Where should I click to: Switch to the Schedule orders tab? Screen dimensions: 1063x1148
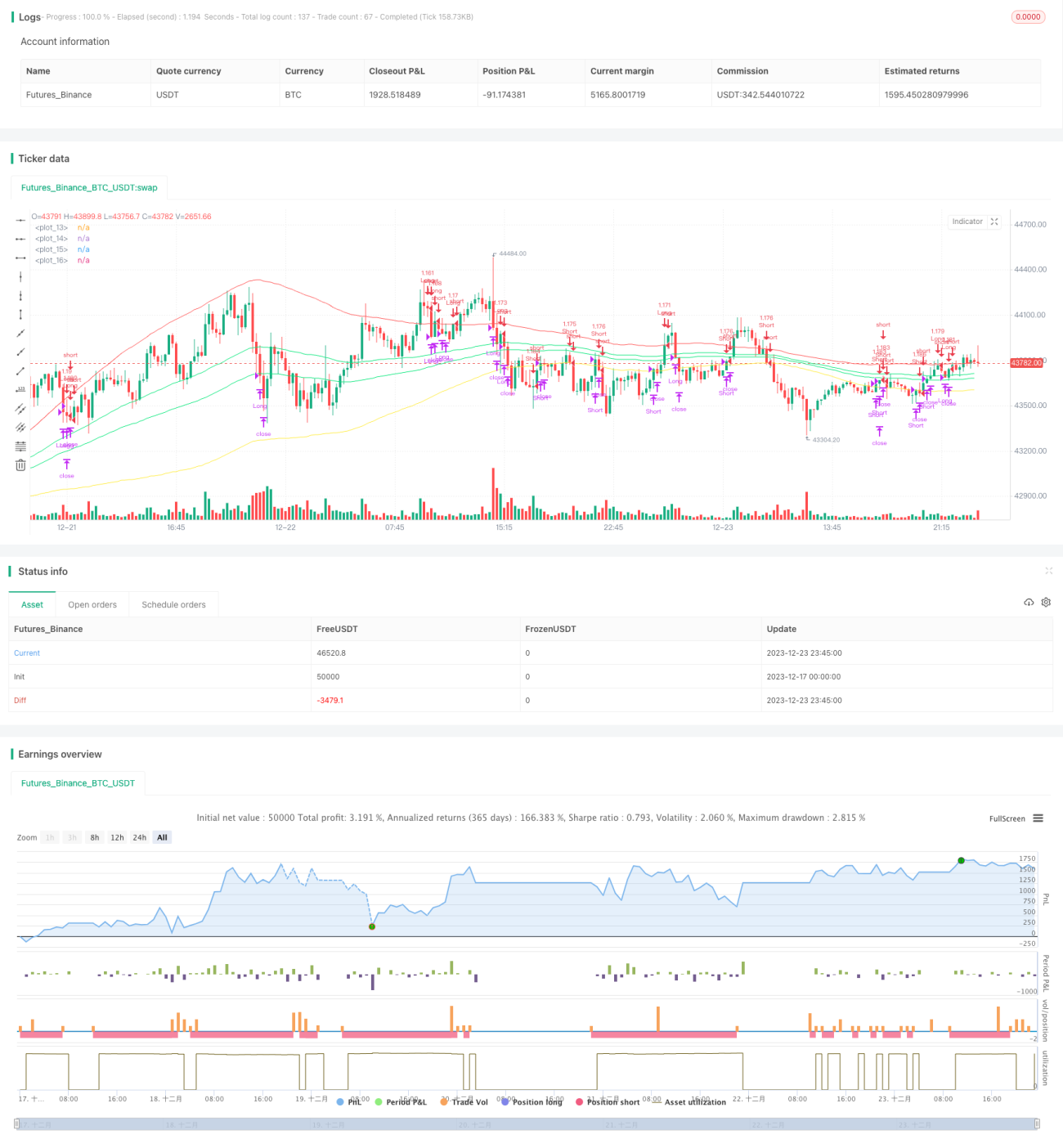(173, 604)
